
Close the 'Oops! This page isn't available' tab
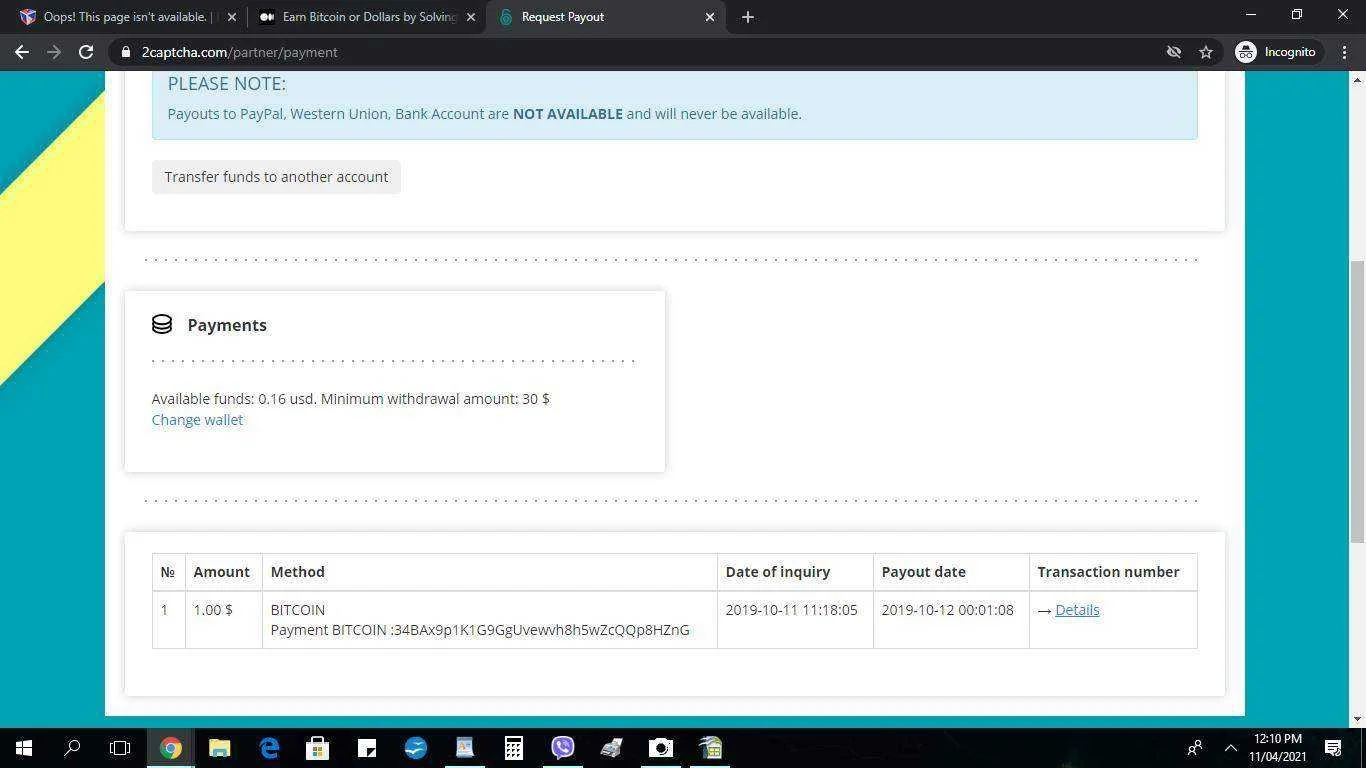(x=232, y=17)
